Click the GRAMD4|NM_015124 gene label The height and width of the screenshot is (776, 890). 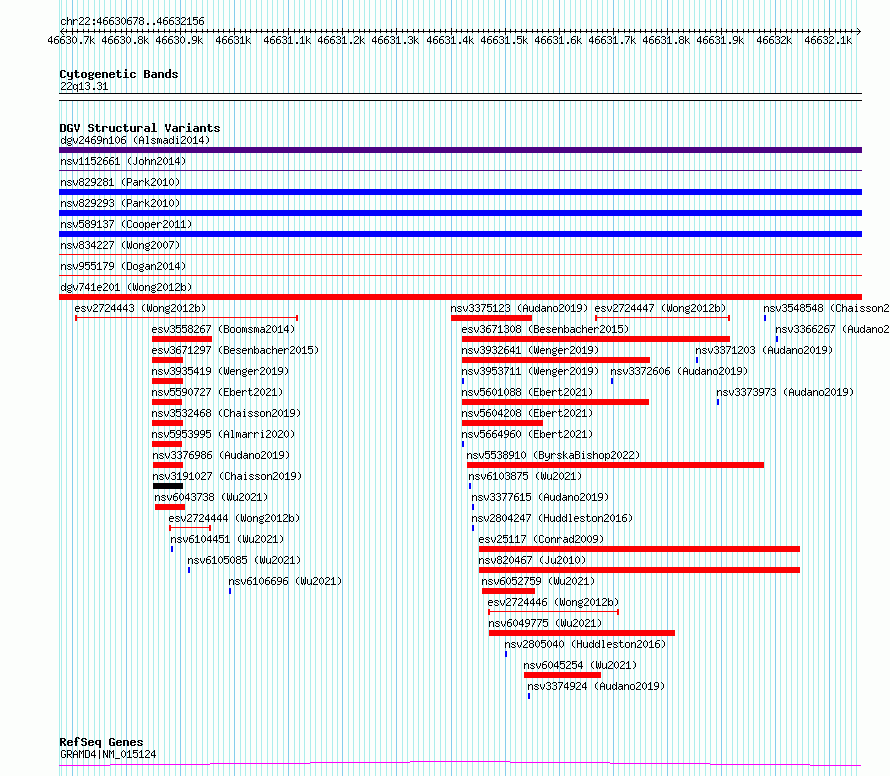point(108,754)
